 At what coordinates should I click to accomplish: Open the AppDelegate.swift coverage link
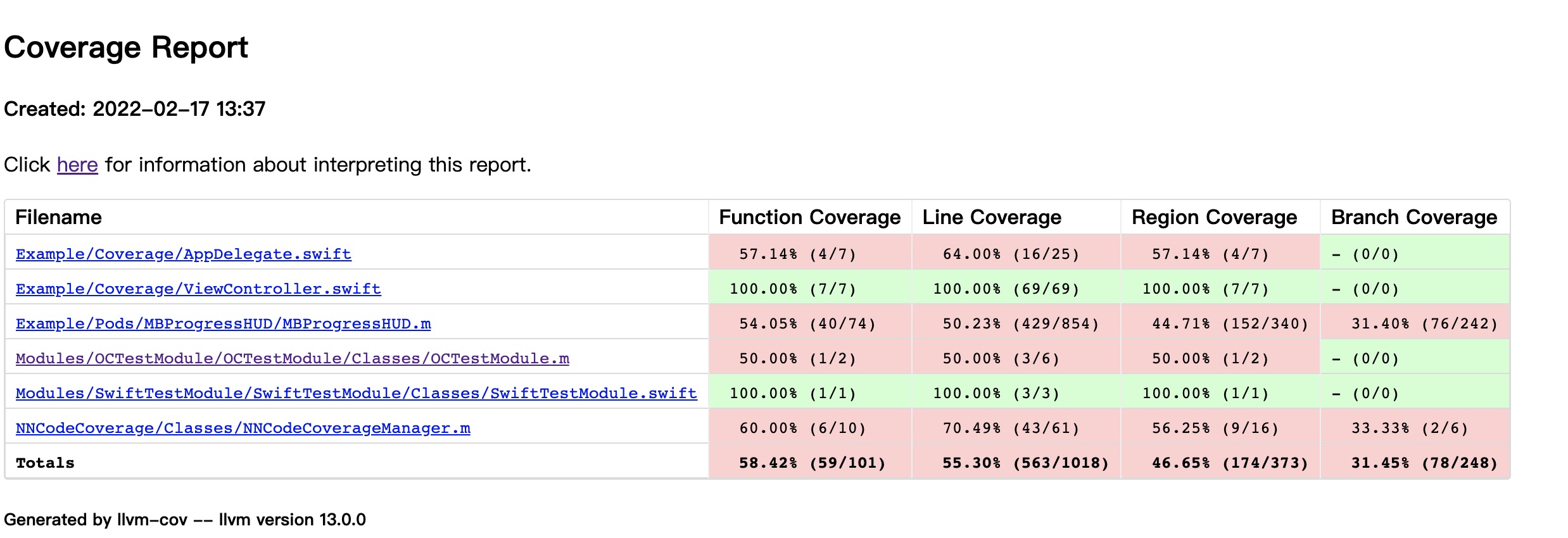(x=183, y=254)
